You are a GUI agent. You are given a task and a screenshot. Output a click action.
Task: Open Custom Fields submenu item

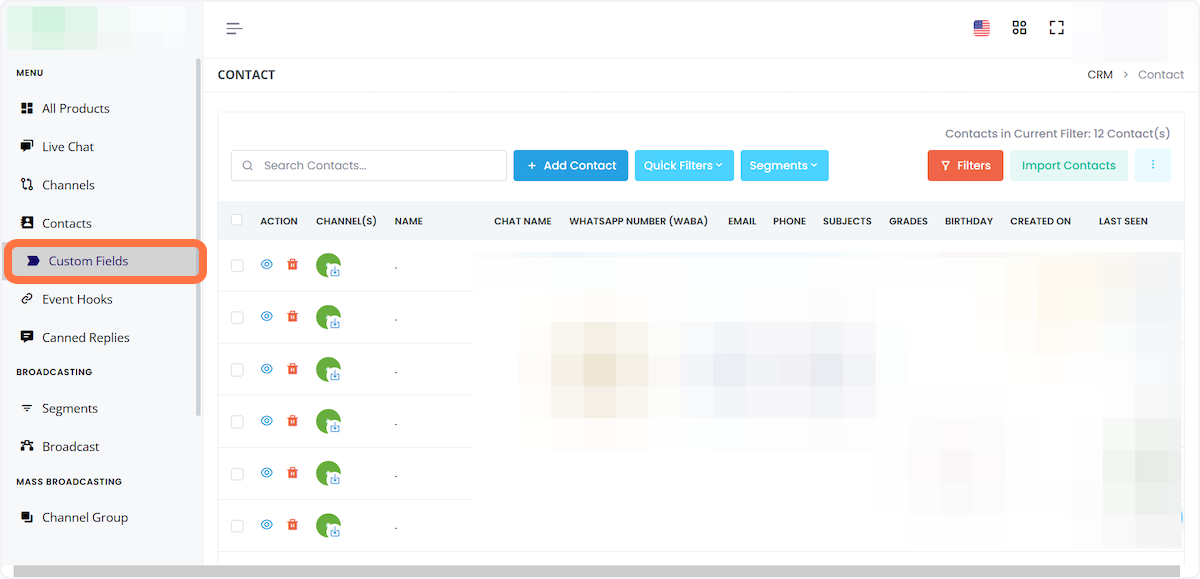pyautogui.click(x=104, y=261)
